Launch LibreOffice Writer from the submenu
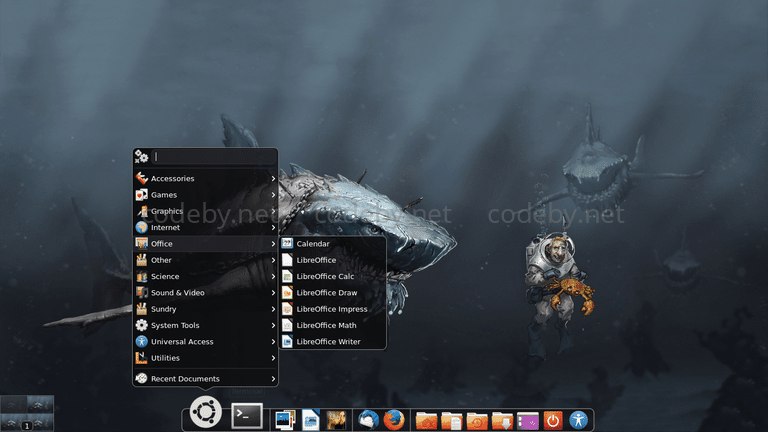The height and width of the screenshot is (432, 768). point(333,342)
